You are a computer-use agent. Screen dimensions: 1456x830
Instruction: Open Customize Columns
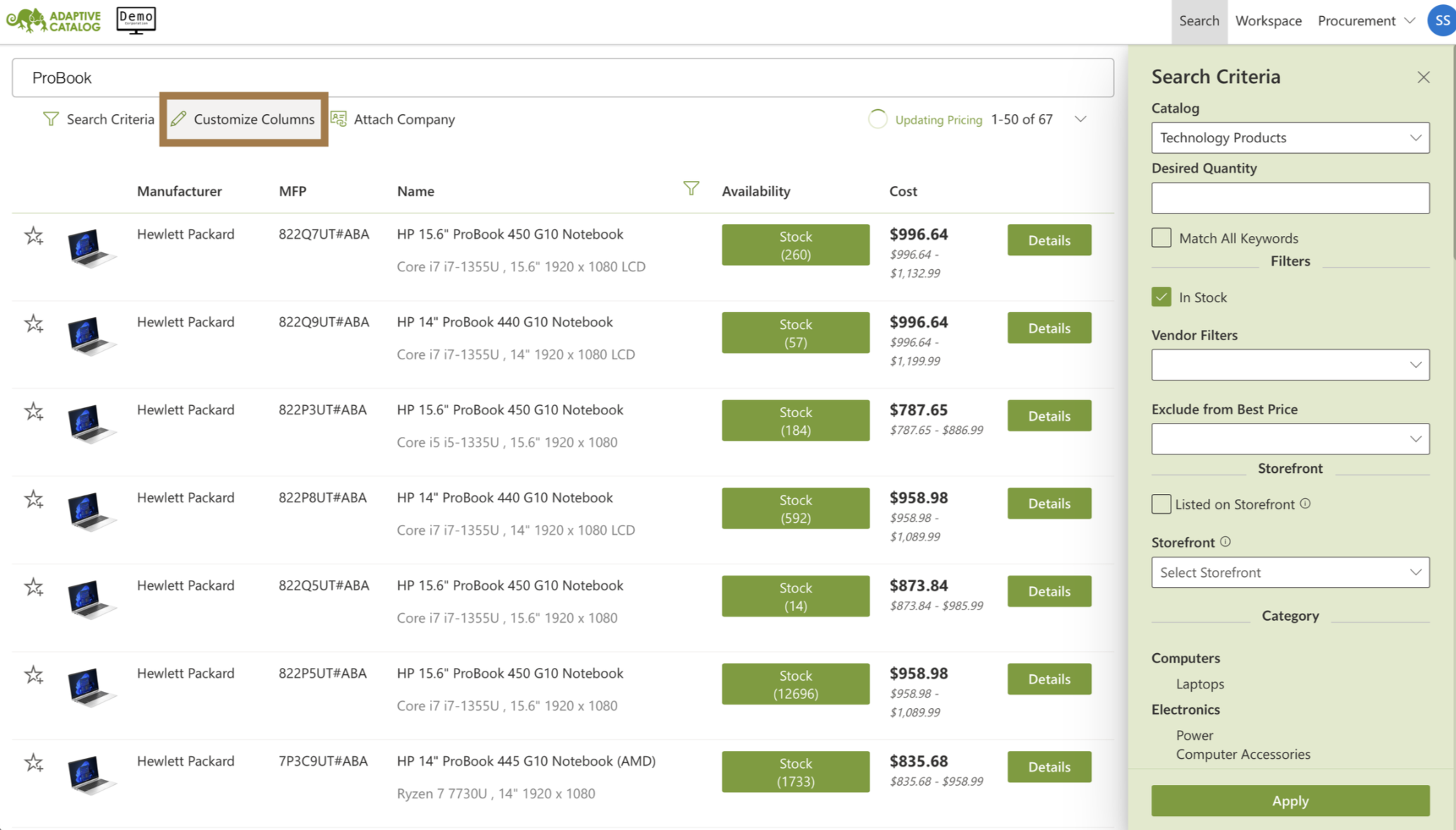point(244,119)
